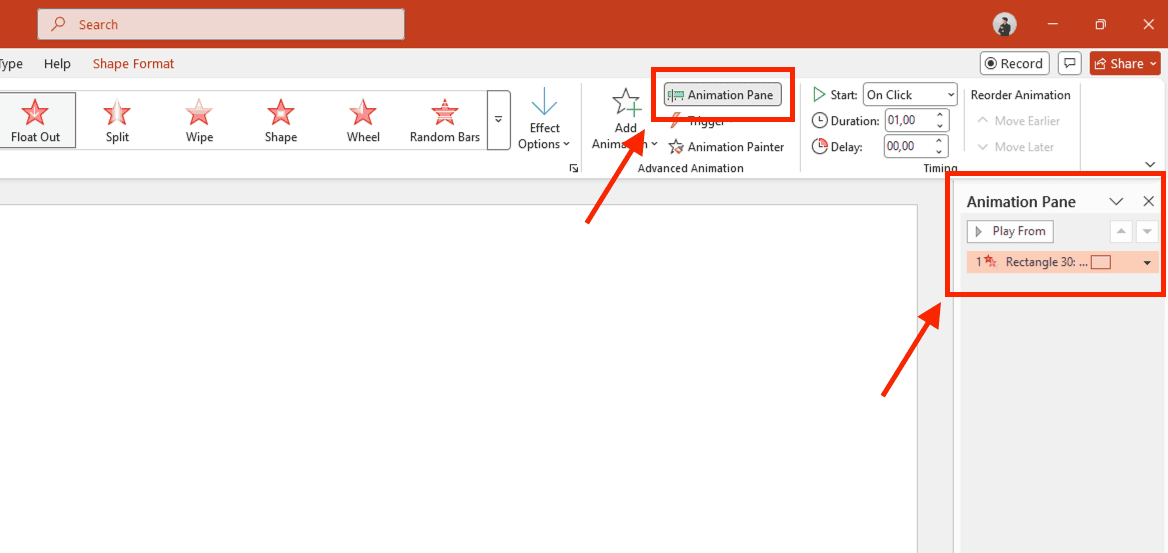
Task: Increase animation Duration with up arrow
Action: [940, 115]
